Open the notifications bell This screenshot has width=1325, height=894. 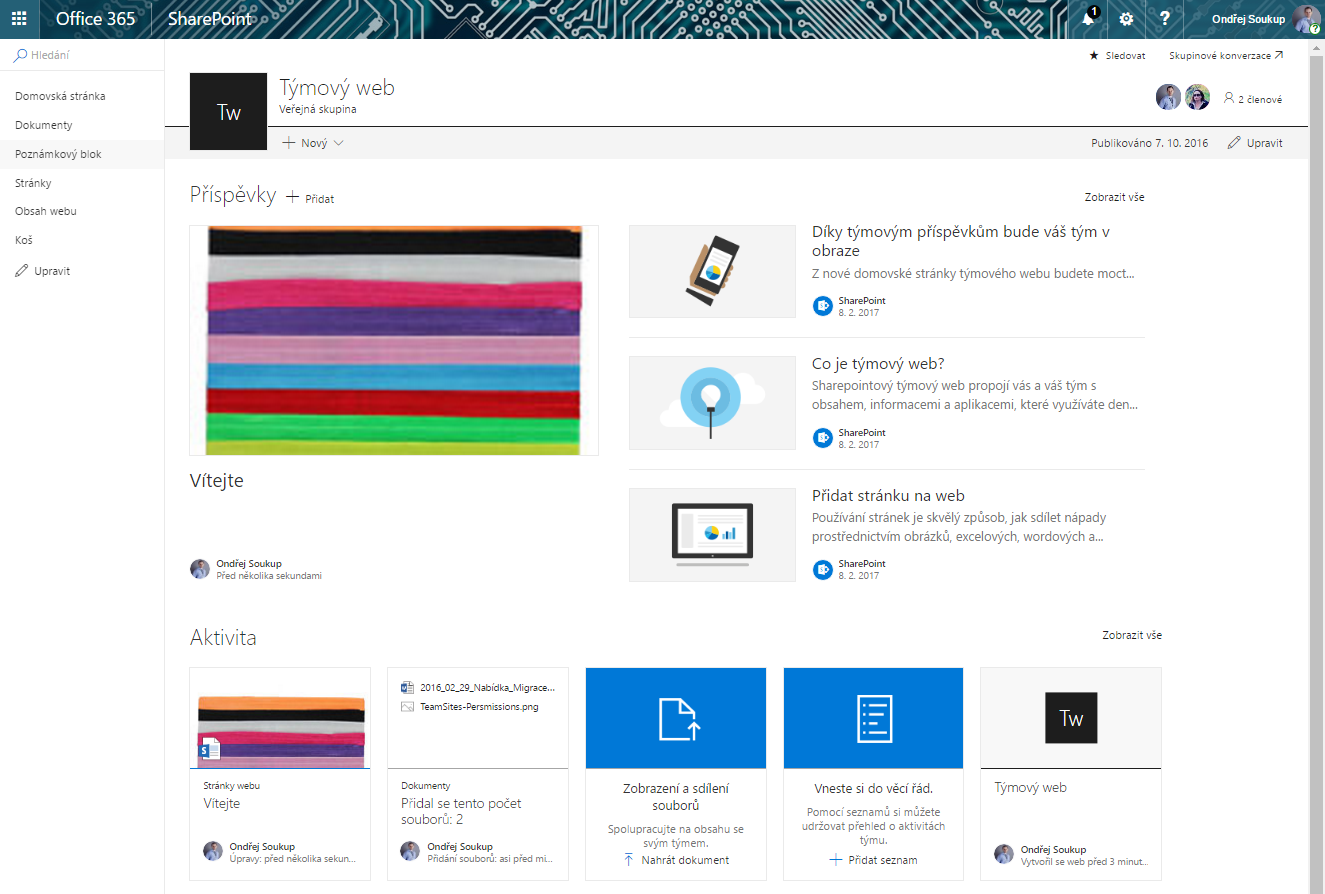[x=1089, y=19]
